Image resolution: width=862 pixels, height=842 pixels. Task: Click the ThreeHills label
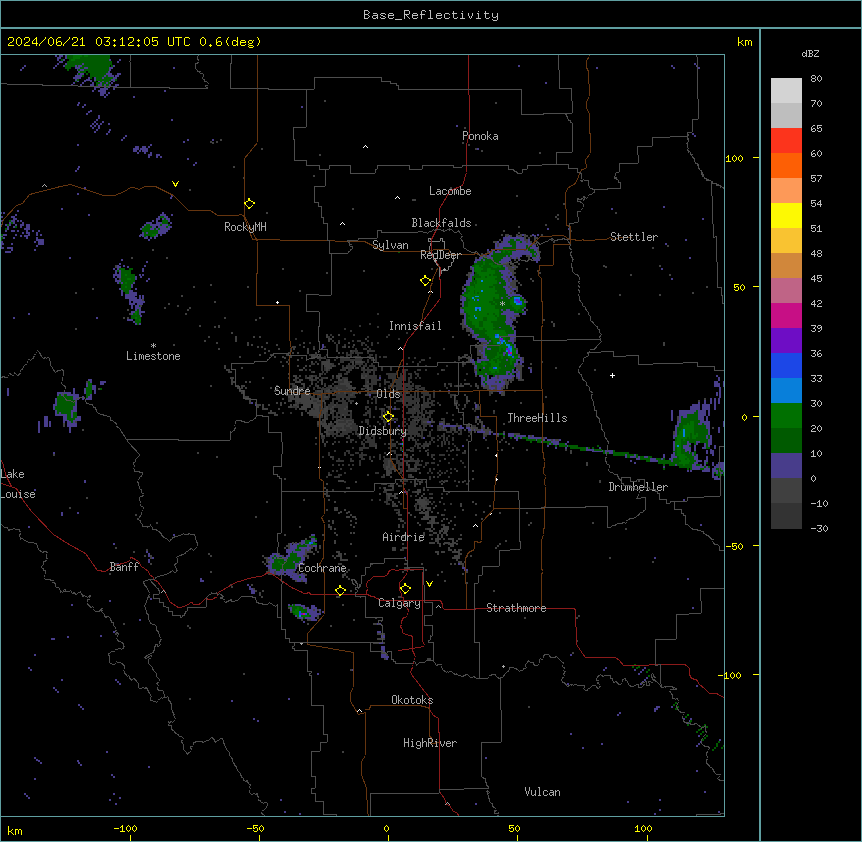(537, 418)
